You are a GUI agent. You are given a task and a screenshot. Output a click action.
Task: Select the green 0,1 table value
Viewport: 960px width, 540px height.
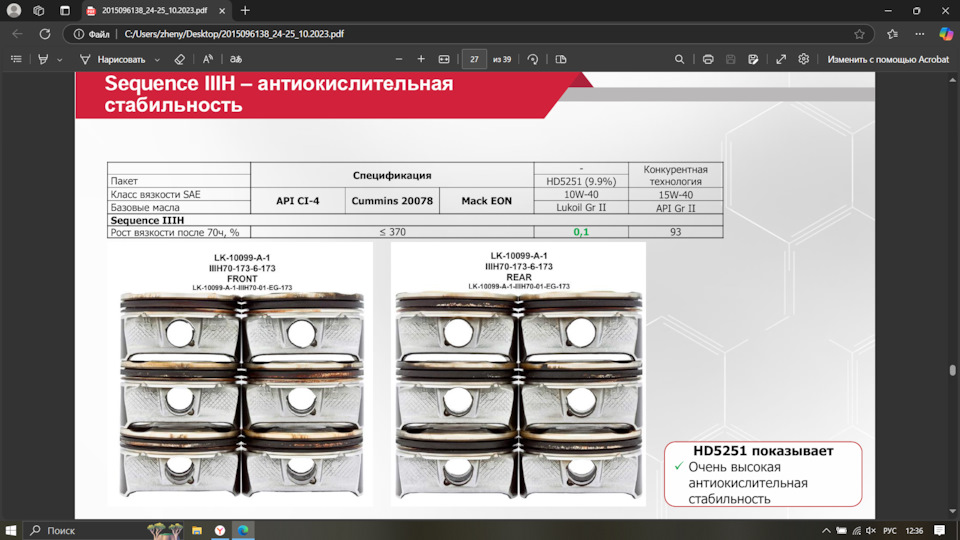581,232
